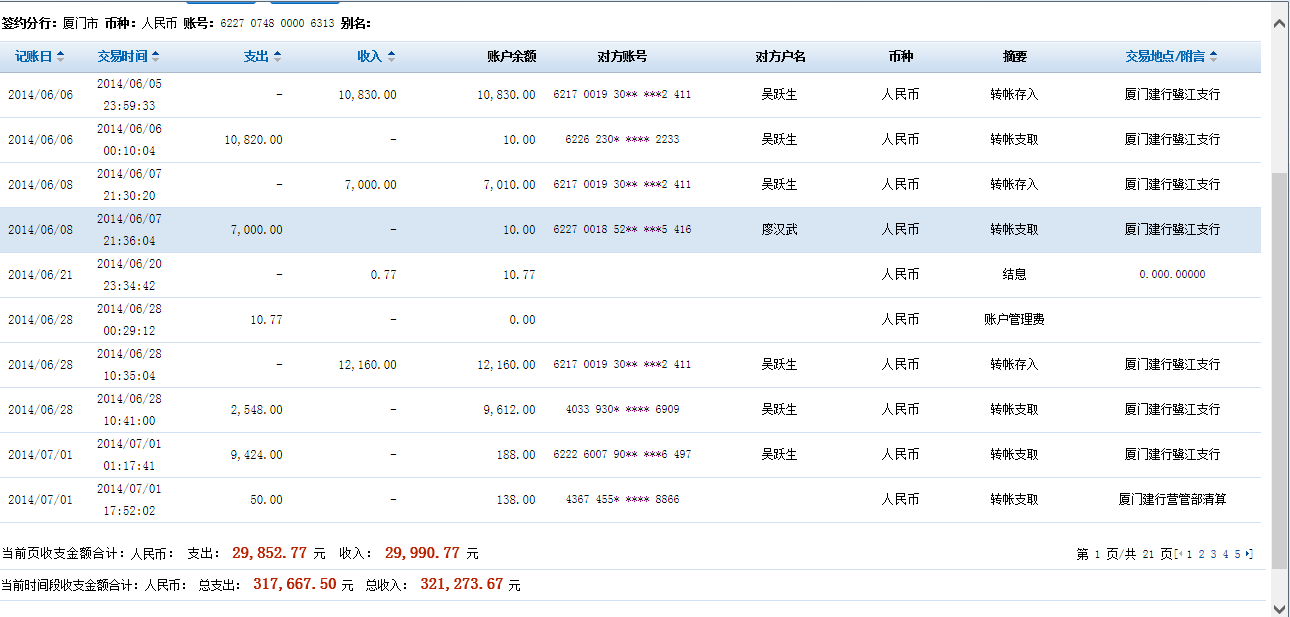Navigate to page 5 of transactions
1290x617 pixels.
point(1237,554)
